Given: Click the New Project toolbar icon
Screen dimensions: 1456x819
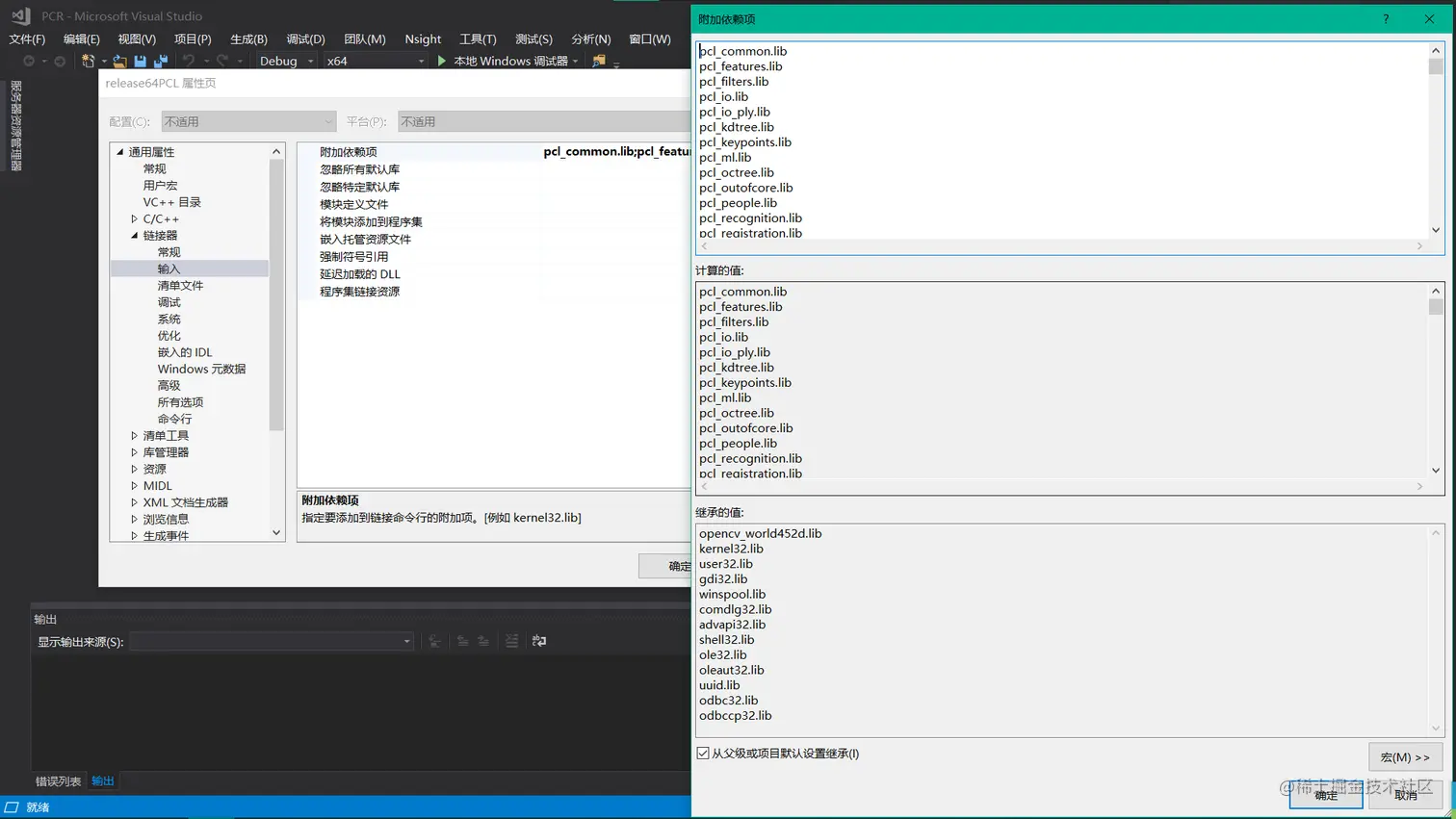Looking at the screenshot, I should [x=88, y=61].
